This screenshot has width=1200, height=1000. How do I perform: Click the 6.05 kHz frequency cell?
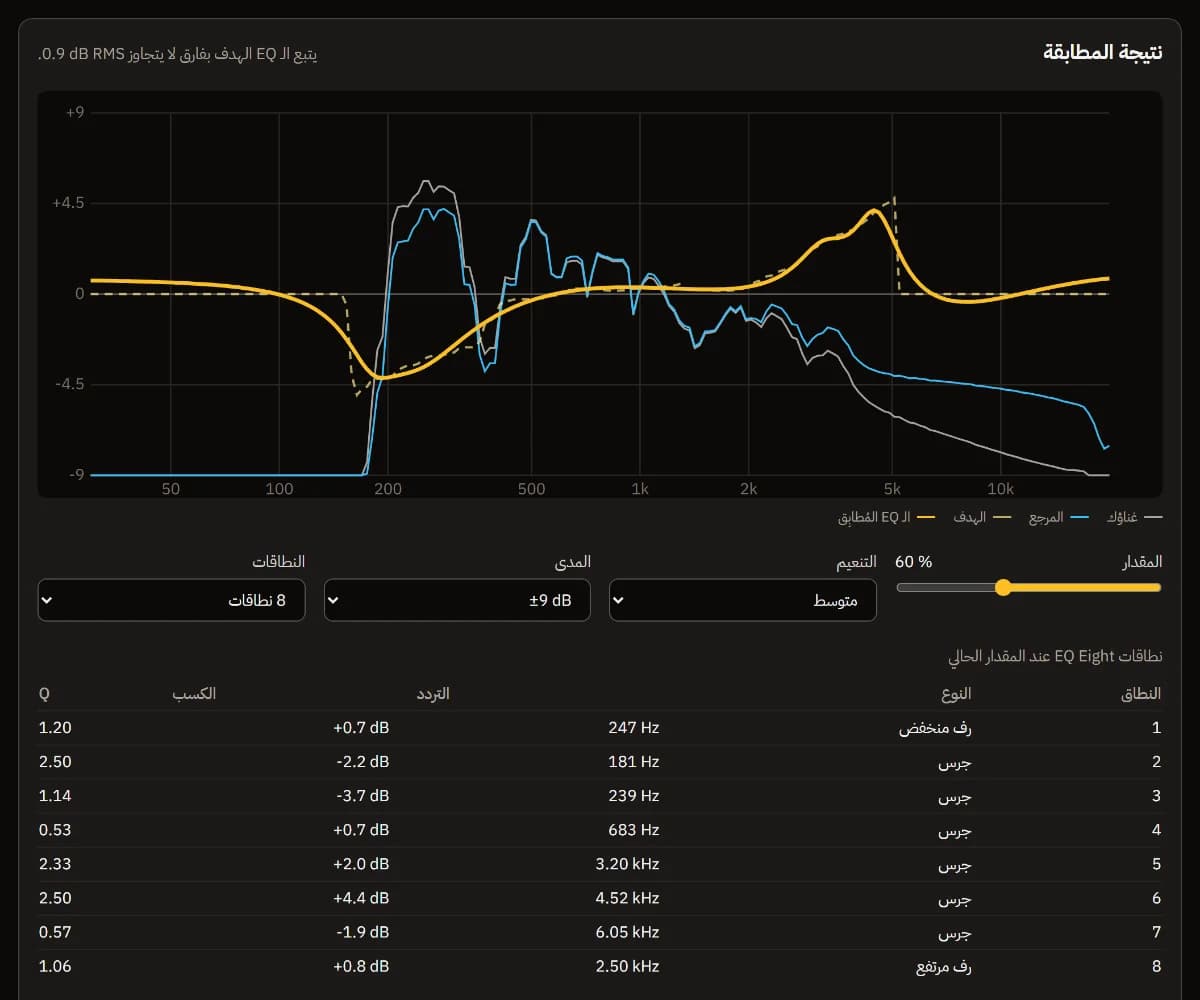point(628,932)
